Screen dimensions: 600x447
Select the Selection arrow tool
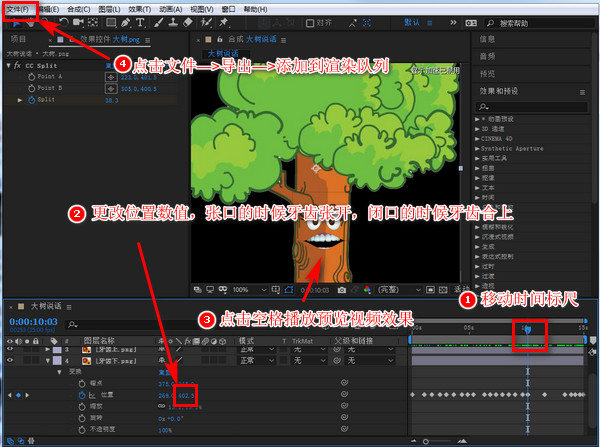[x=15, y=22]
